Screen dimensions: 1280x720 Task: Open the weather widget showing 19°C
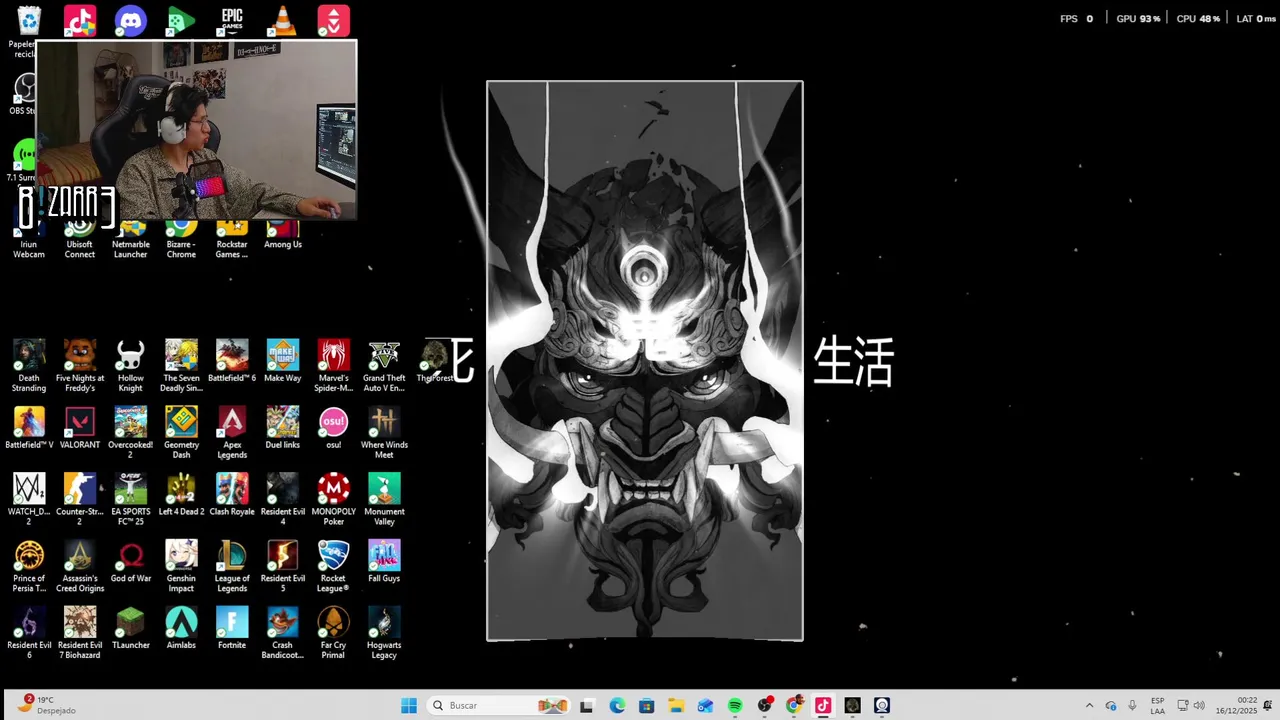click(x=48, y=705)
